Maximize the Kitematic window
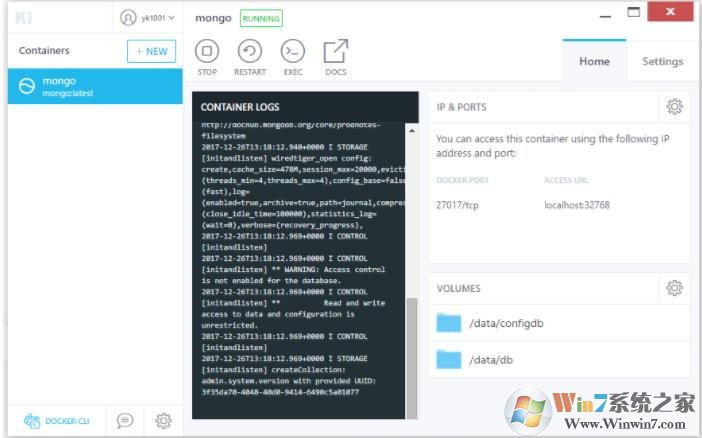The width and height of the screenshot is (702, 438). pyautogui.click(x=633, y=12)
